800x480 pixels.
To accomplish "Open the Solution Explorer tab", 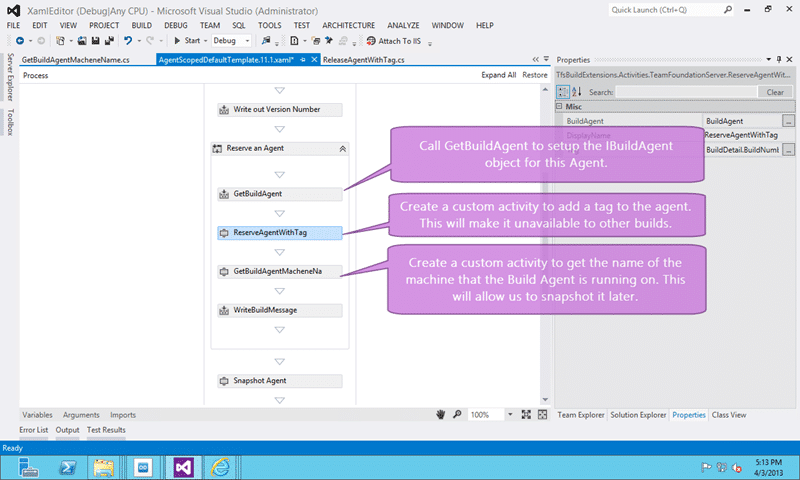I will click(638, 415).
